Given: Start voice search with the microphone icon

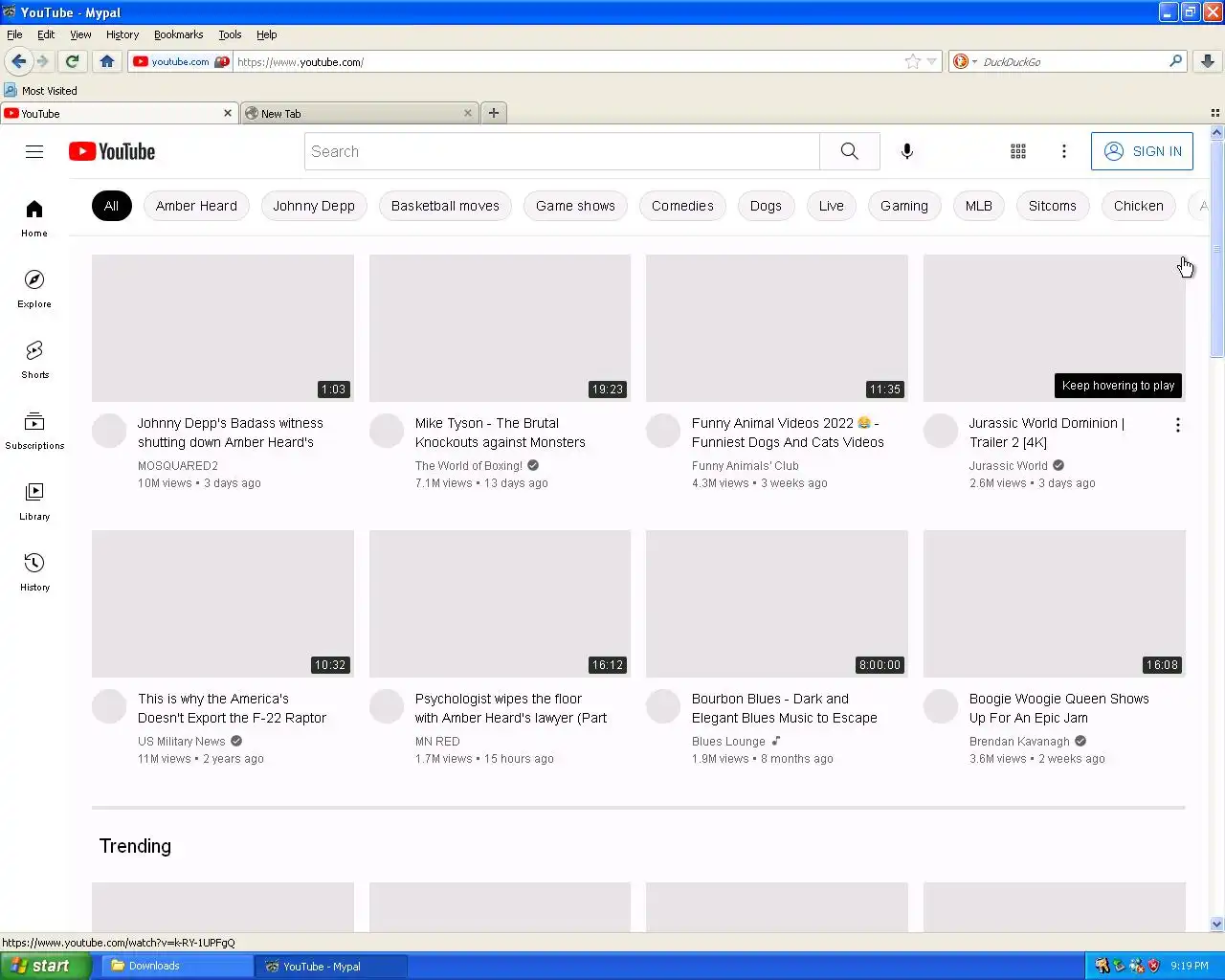Looking at the screenshot, I should tap(907, 151).
